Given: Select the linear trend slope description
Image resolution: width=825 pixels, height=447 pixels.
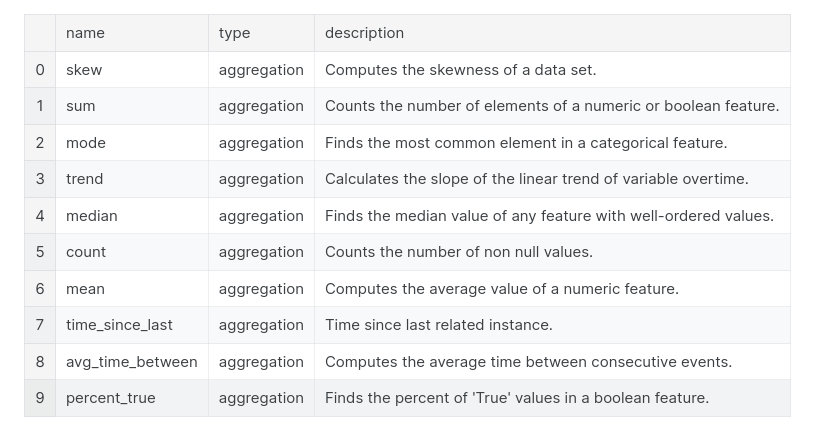Looking at the screenshot, I should 536,179.
